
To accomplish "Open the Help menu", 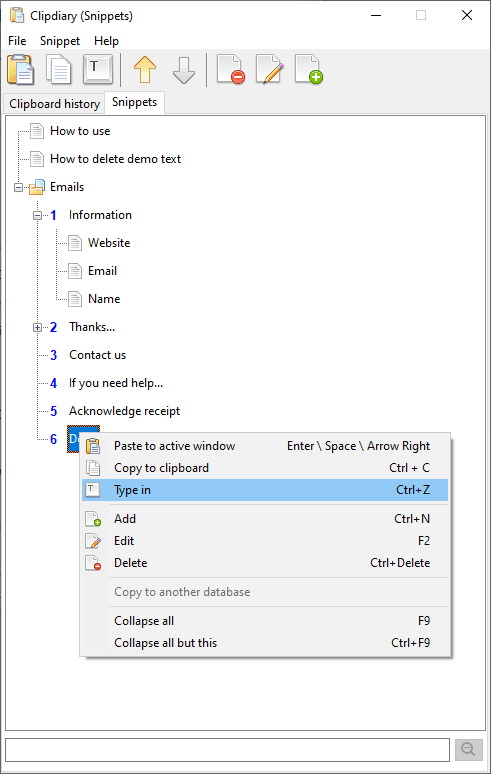I will tap(106, 41).
